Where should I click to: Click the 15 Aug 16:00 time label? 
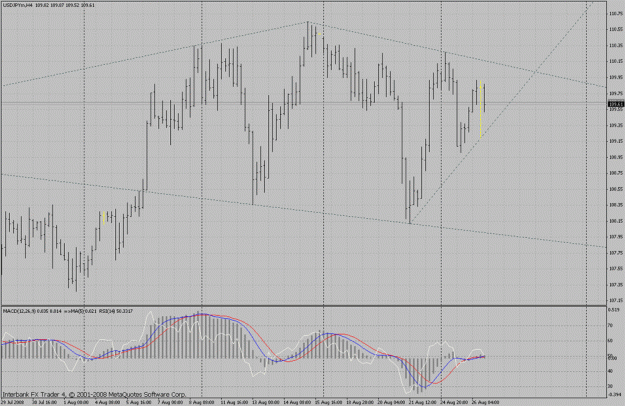(x=328, y=402)
